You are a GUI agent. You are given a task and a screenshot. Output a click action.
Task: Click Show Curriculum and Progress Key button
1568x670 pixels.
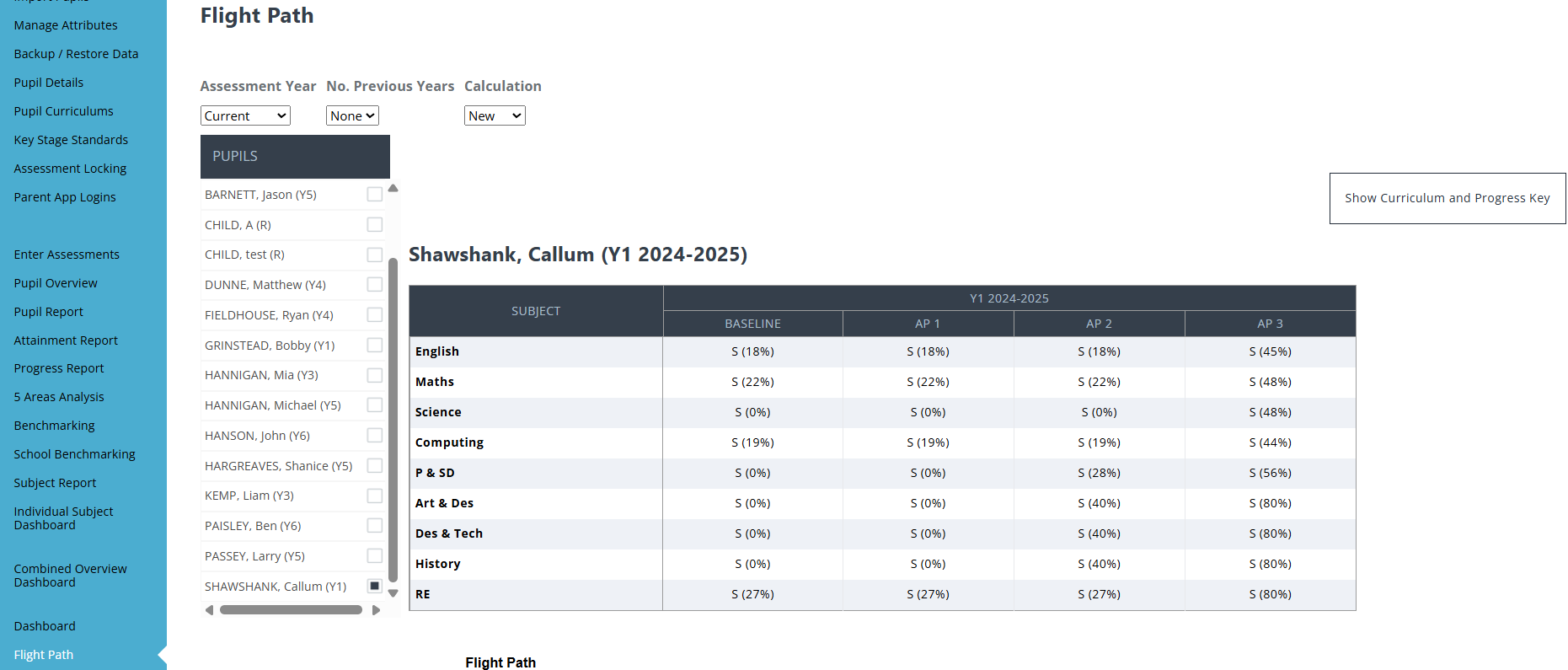click(x=1447, y=198)
